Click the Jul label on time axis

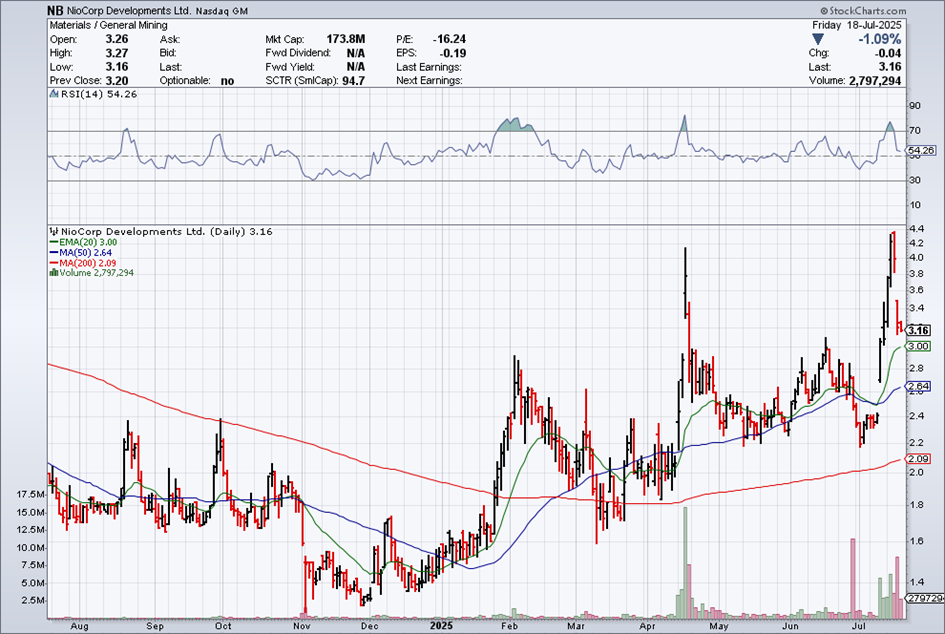point(858,626)
